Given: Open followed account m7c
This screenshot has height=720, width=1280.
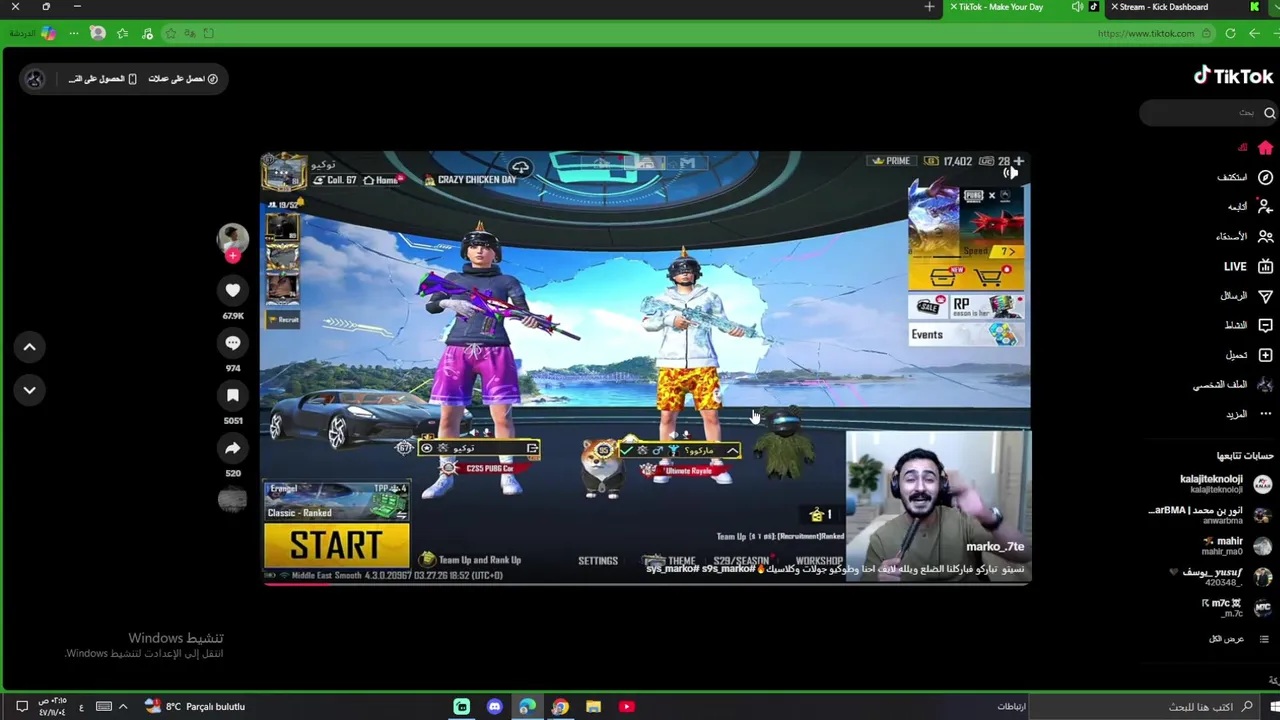Looking at the screenshot, I should (x=1238, y=607).
